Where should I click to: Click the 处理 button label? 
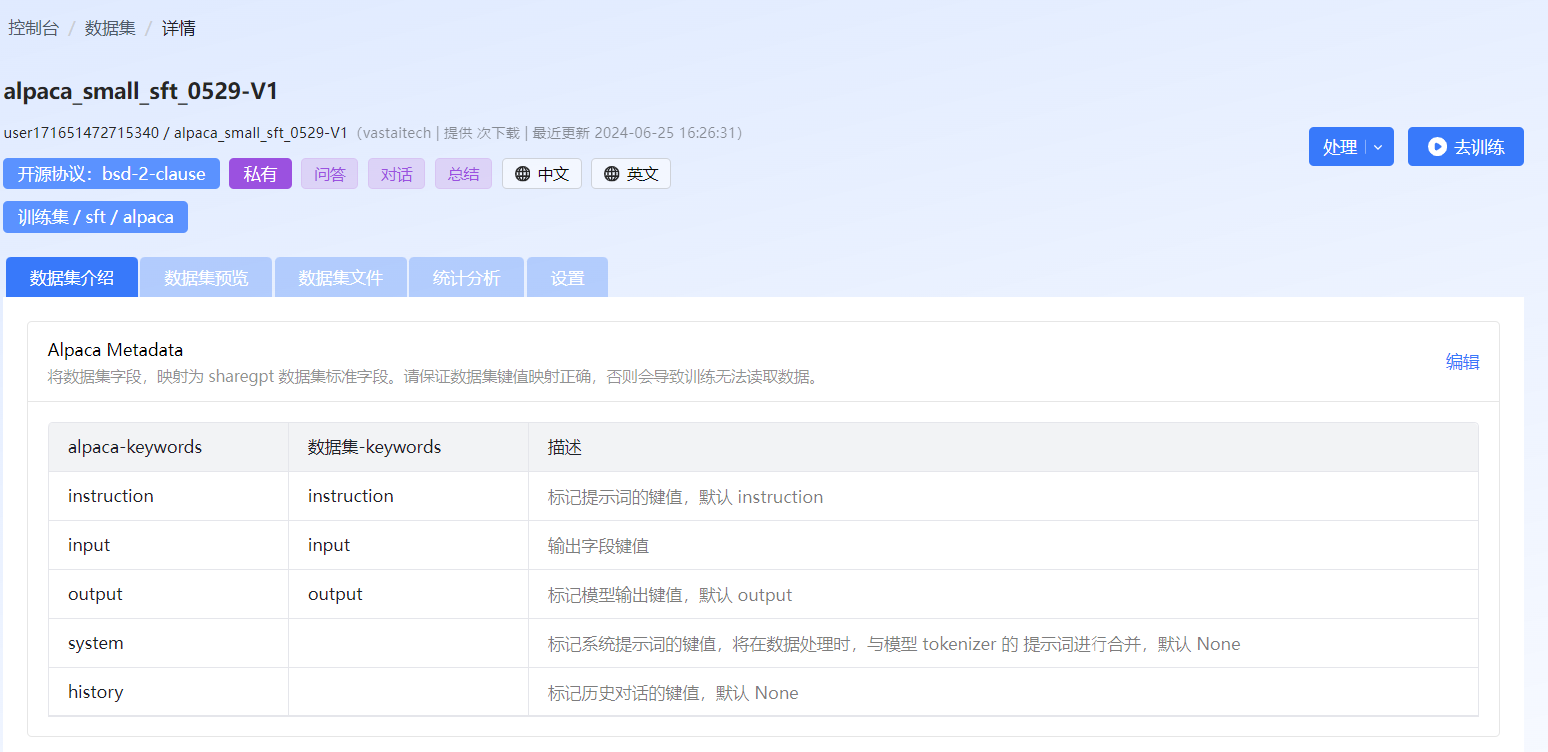coord(1339,147)
